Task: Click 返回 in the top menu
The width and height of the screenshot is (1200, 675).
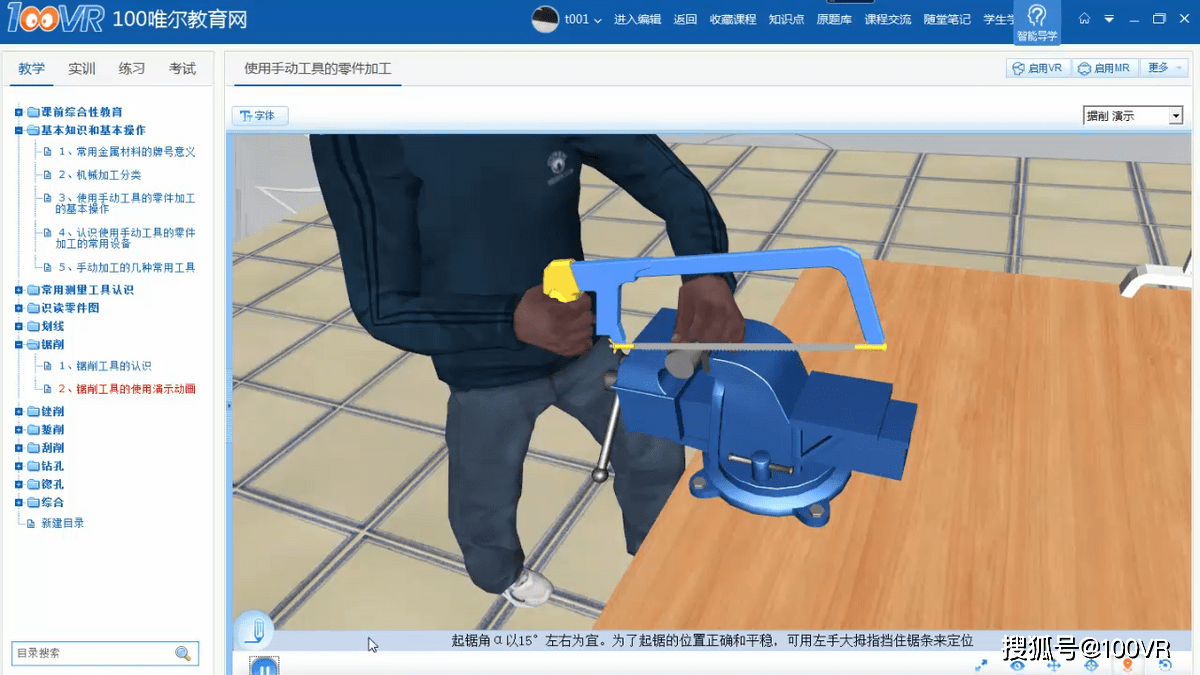Action: [x=685, y=19]
